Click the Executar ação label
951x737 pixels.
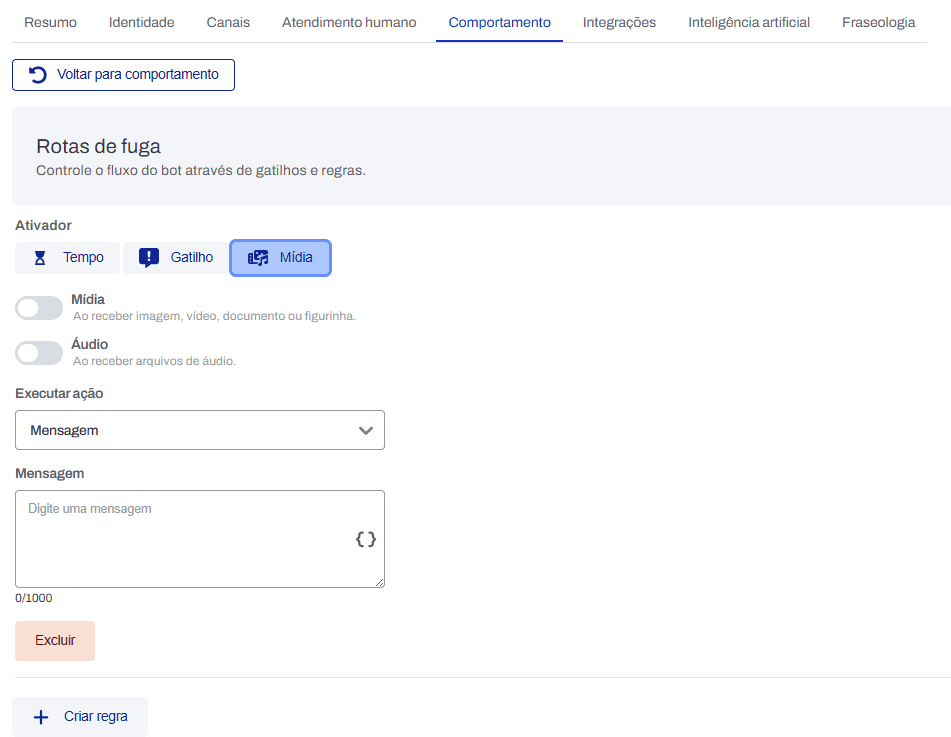coord(59,393)
